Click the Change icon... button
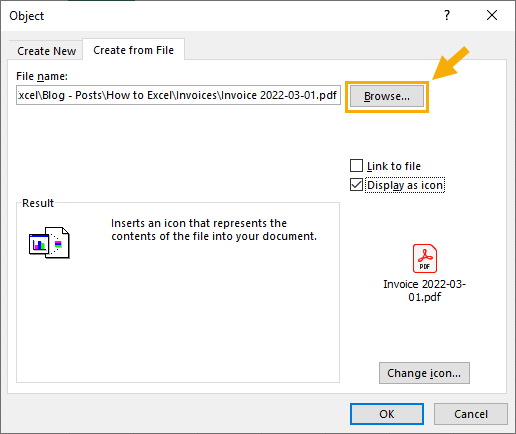The image size is (516, 434). click(x=424, y=373)
